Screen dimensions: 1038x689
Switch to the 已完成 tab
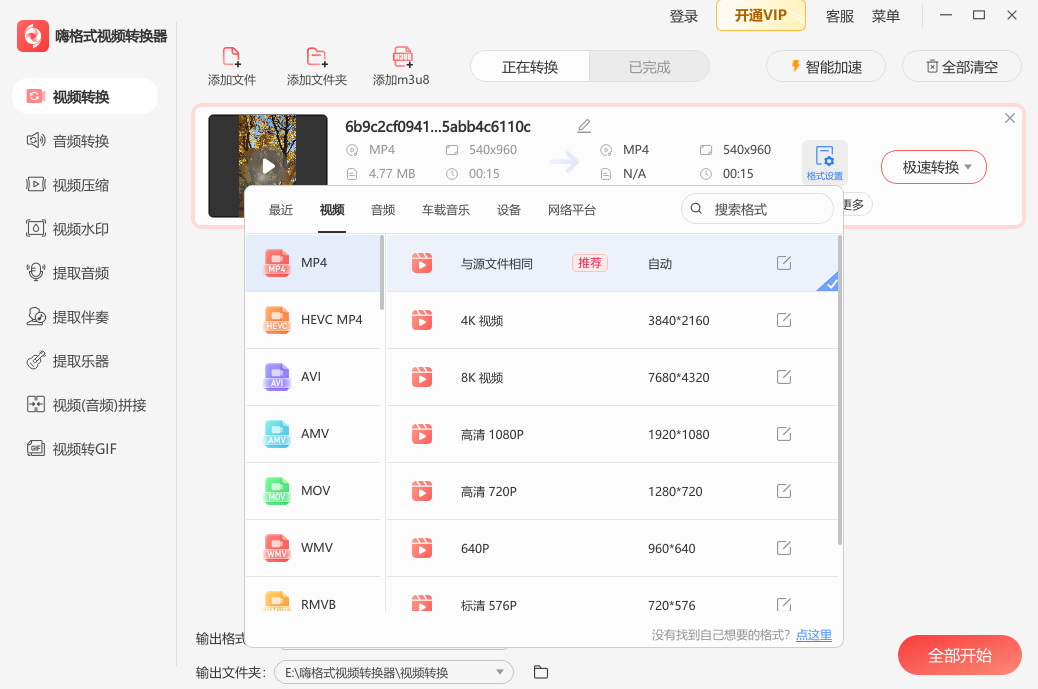[x=649, y=66]
